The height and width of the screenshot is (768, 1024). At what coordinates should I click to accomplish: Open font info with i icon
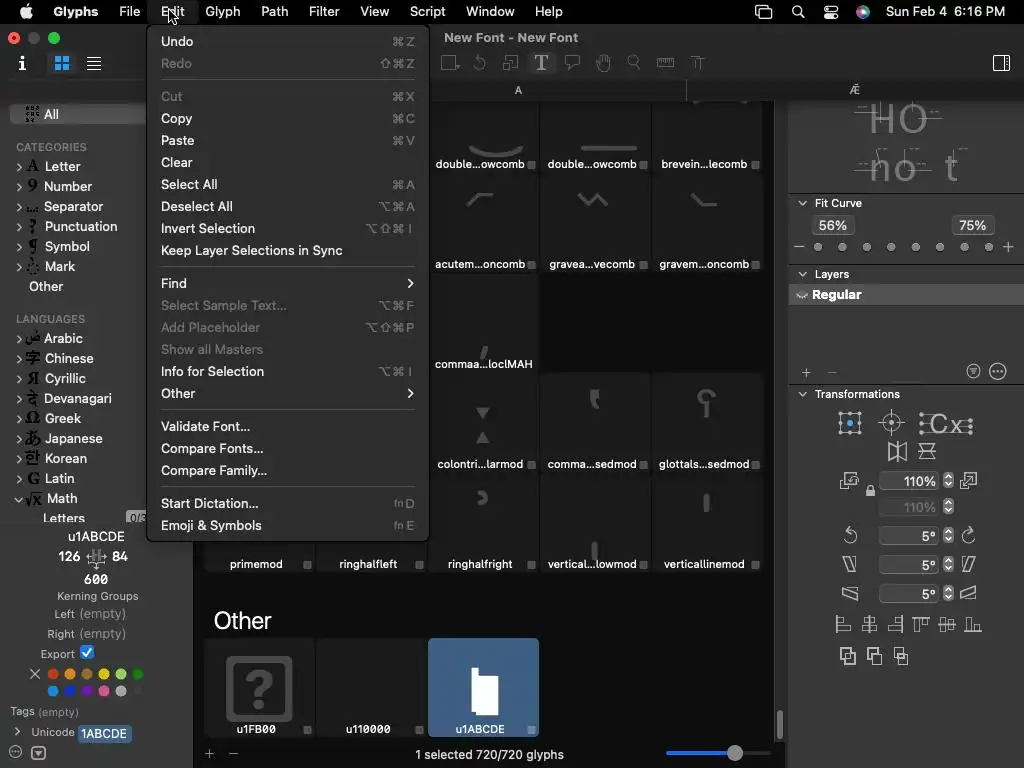point(22,63)
